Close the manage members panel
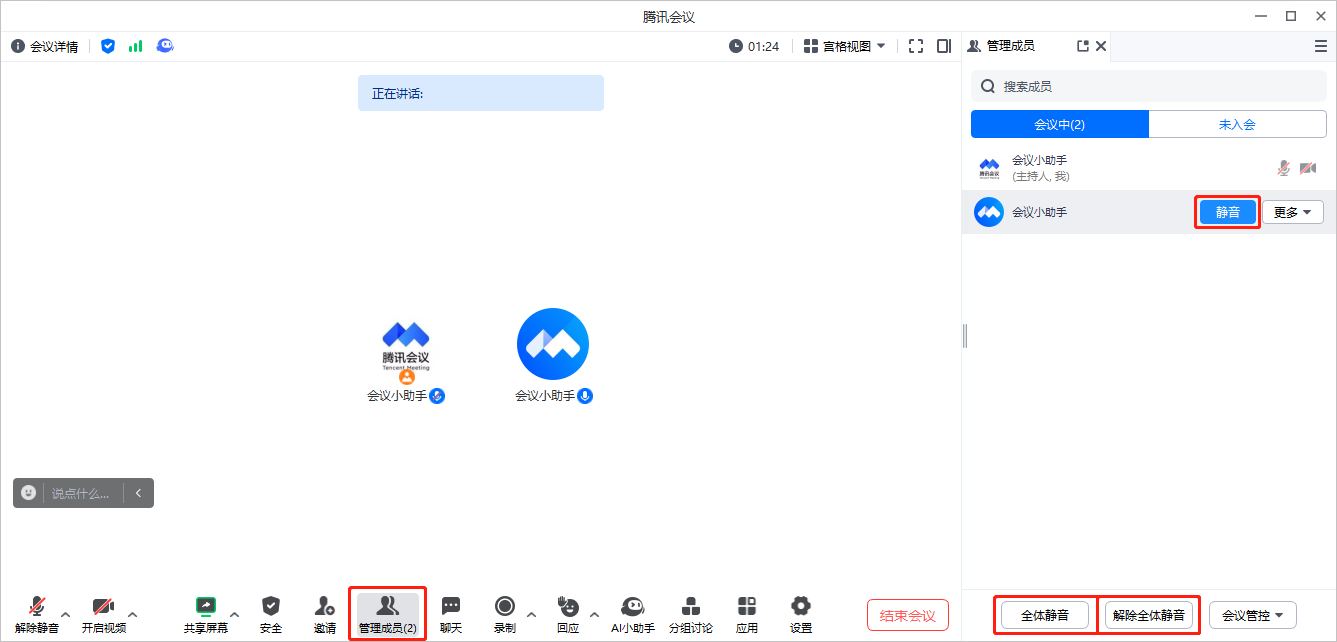The width and height of the screenshot is (1337, 642). [1101, 46]
